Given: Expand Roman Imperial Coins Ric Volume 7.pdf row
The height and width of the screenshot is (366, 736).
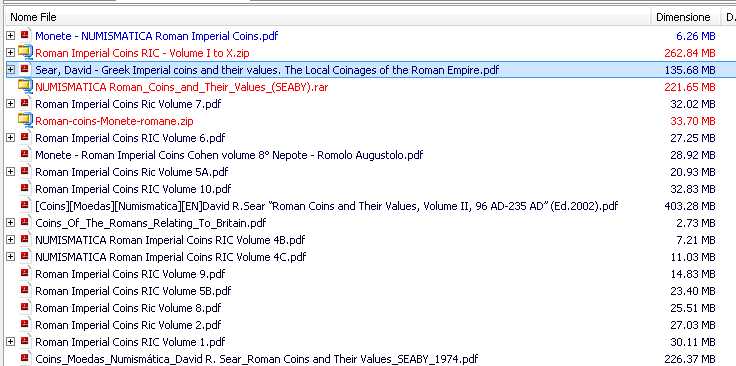Looking at the screenshot, I should [x=11, y=104].
